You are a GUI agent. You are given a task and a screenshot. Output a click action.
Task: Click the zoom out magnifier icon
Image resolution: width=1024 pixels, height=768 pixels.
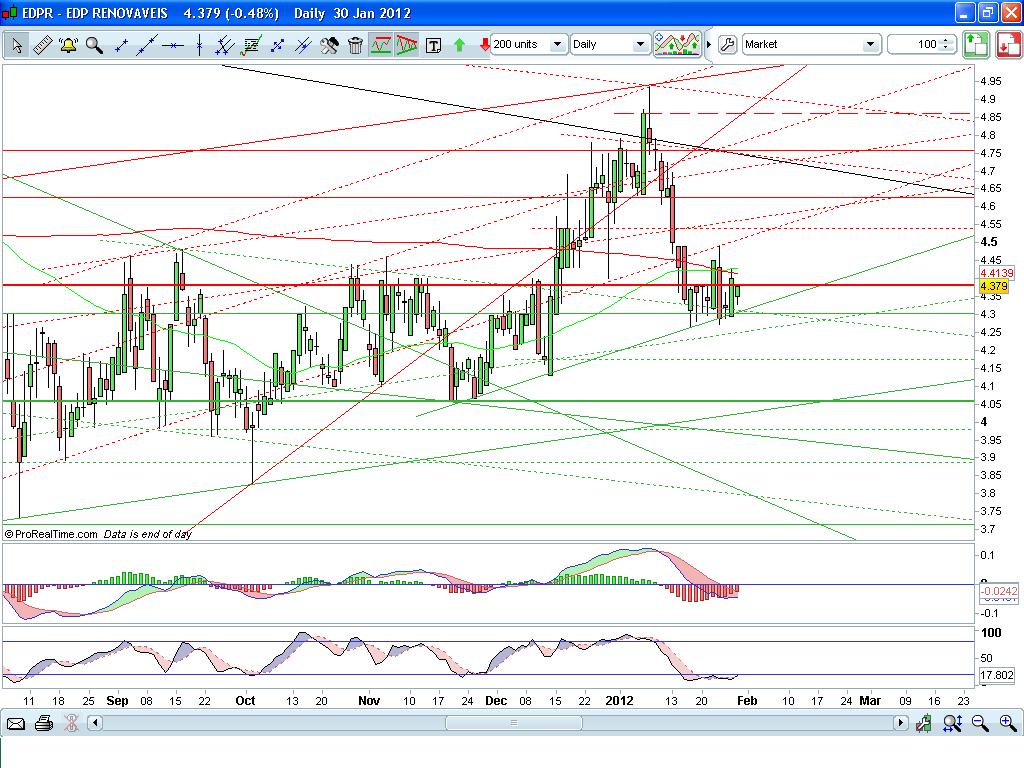980,723
